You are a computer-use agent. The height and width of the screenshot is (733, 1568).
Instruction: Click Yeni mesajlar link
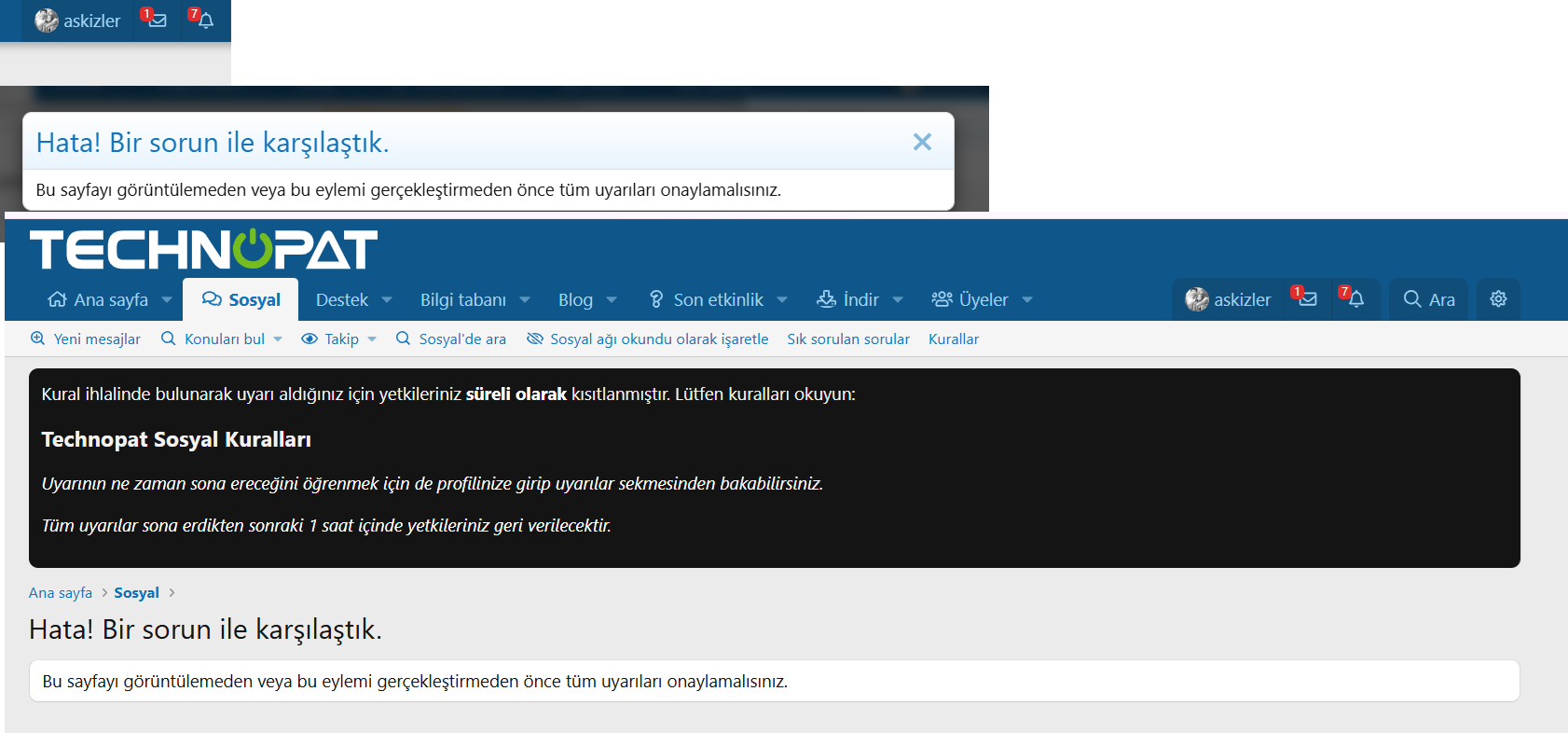[86, 339]
